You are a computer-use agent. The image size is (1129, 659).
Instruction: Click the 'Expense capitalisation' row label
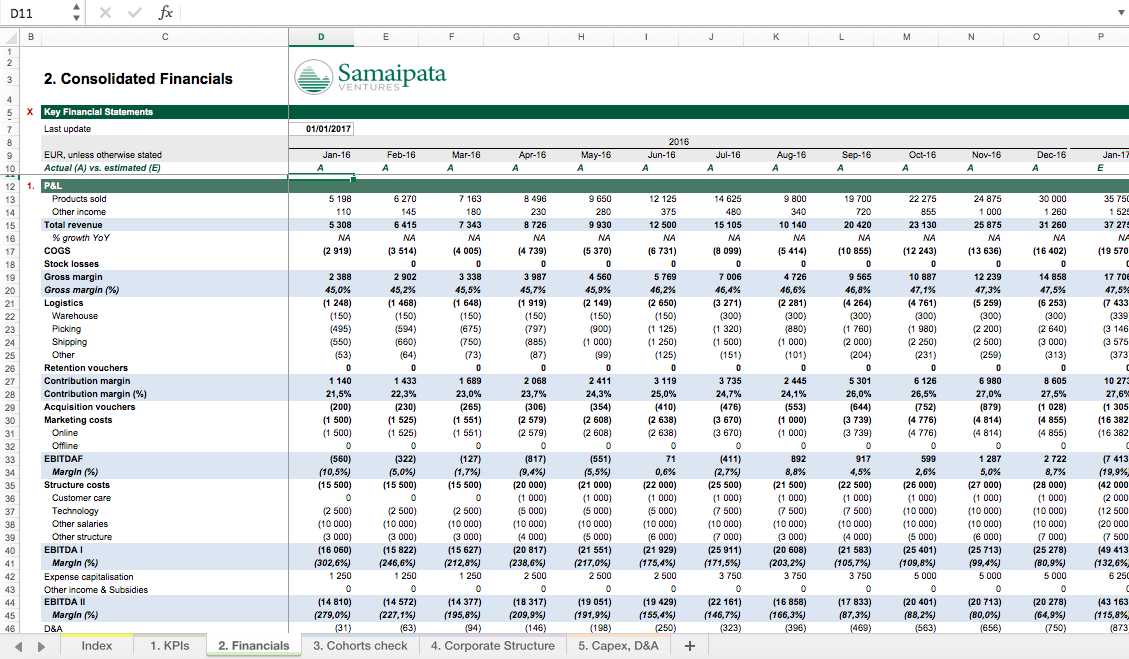[89, 576]
